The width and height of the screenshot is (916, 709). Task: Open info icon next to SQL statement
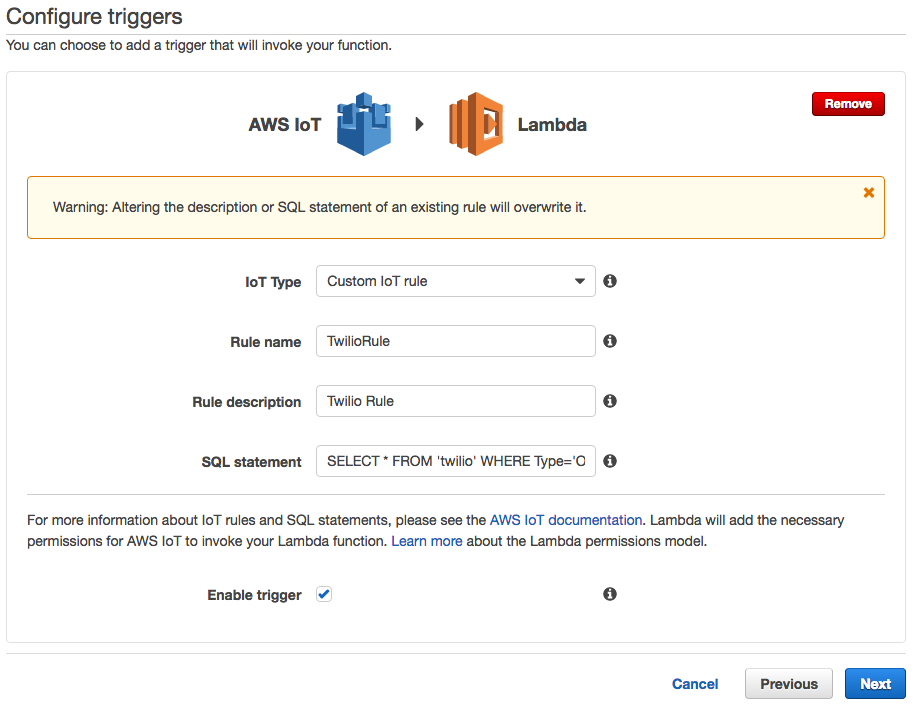pos(610,461)
